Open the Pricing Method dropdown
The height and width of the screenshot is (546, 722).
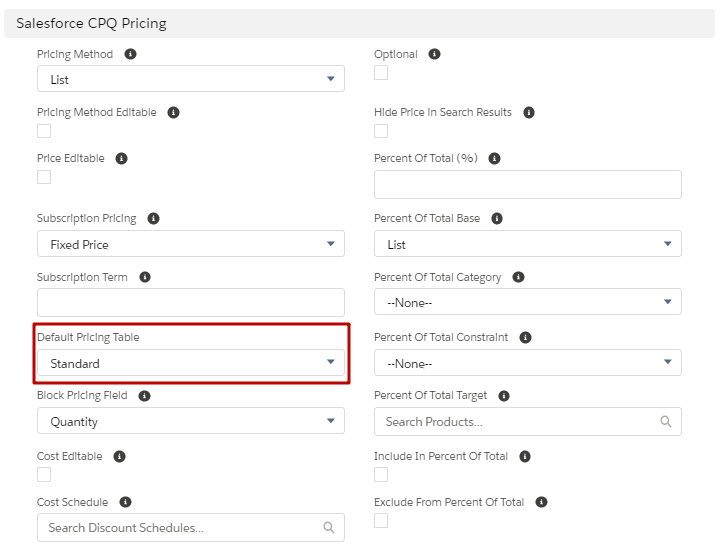[x=191, y=79]
